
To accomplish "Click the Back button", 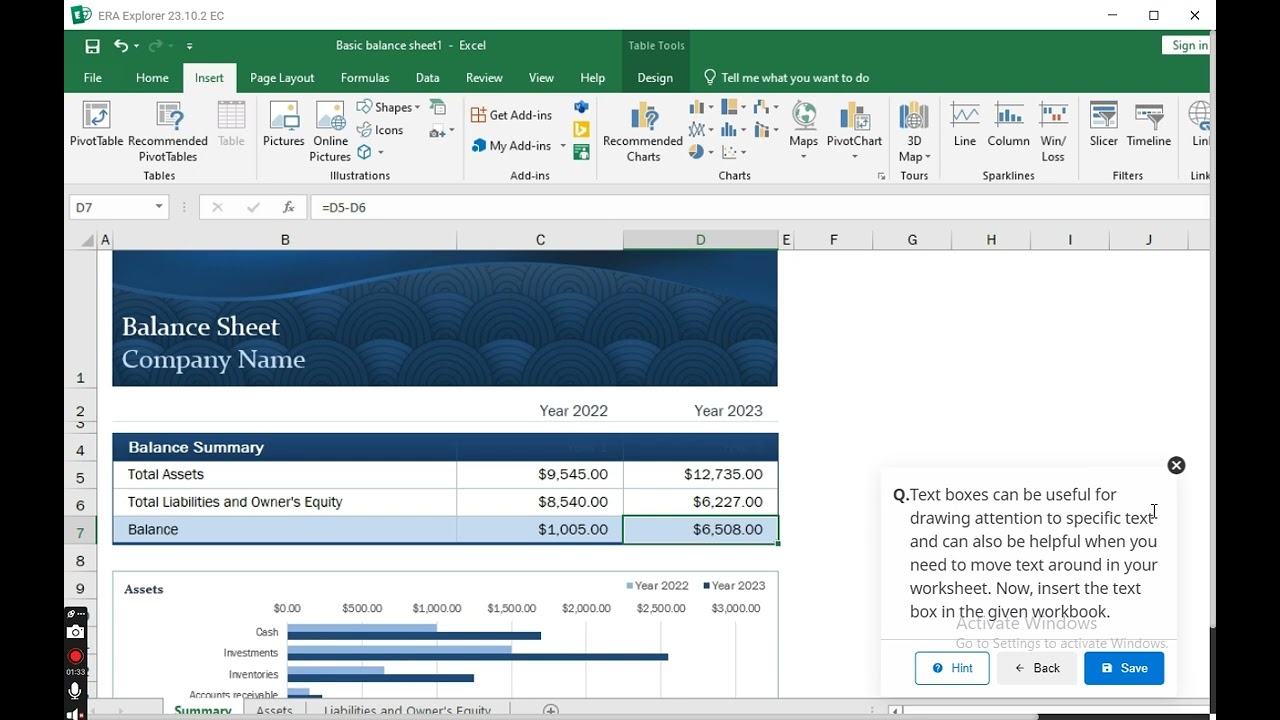I will tap(1036, 668).
